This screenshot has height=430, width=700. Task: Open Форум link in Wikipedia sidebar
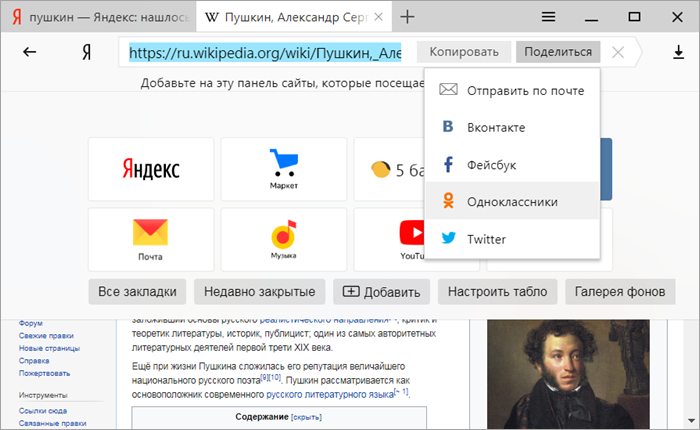[30, 323]
